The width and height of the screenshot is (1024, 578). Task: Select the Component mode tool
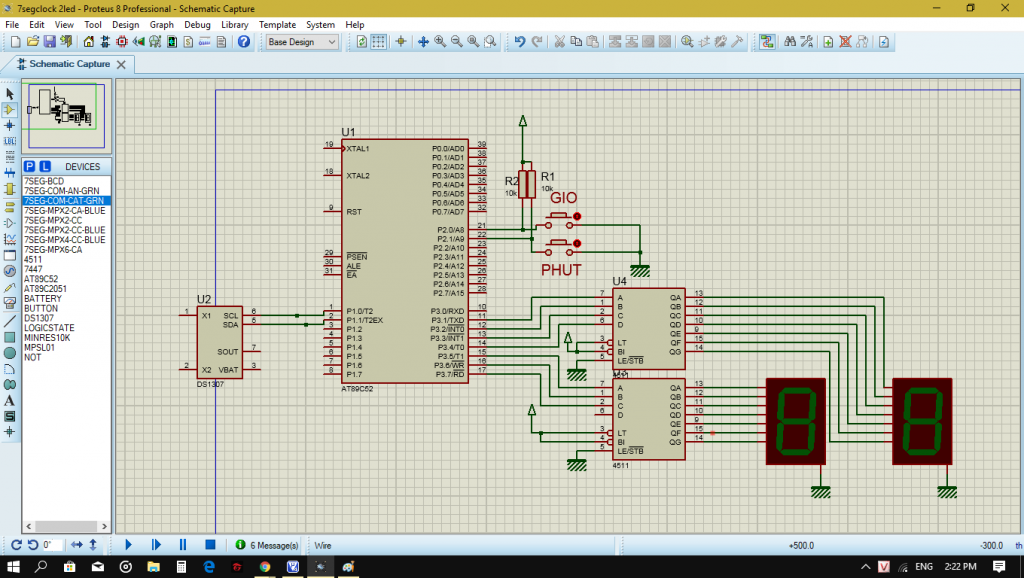[10, 109]
